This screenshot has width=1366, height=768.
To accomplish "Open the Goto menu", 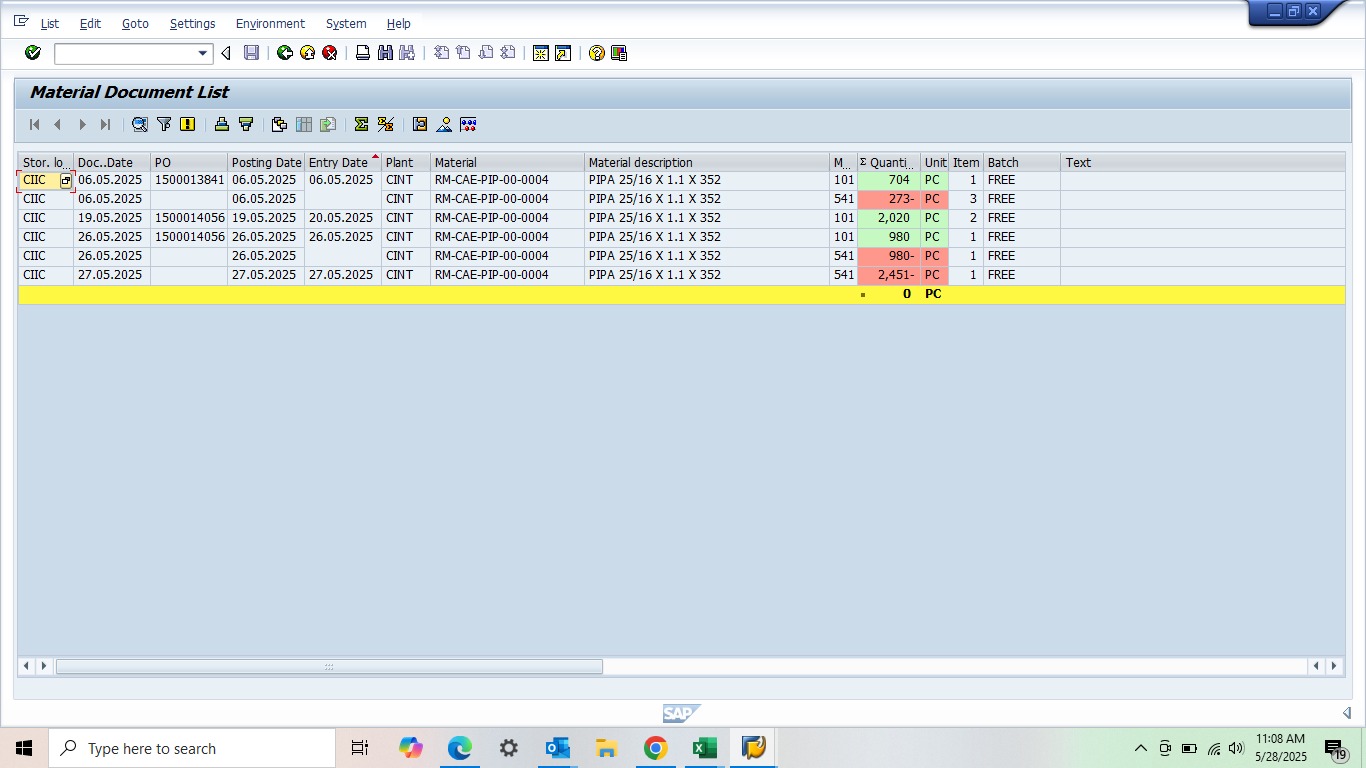I will tap(135, 23).
